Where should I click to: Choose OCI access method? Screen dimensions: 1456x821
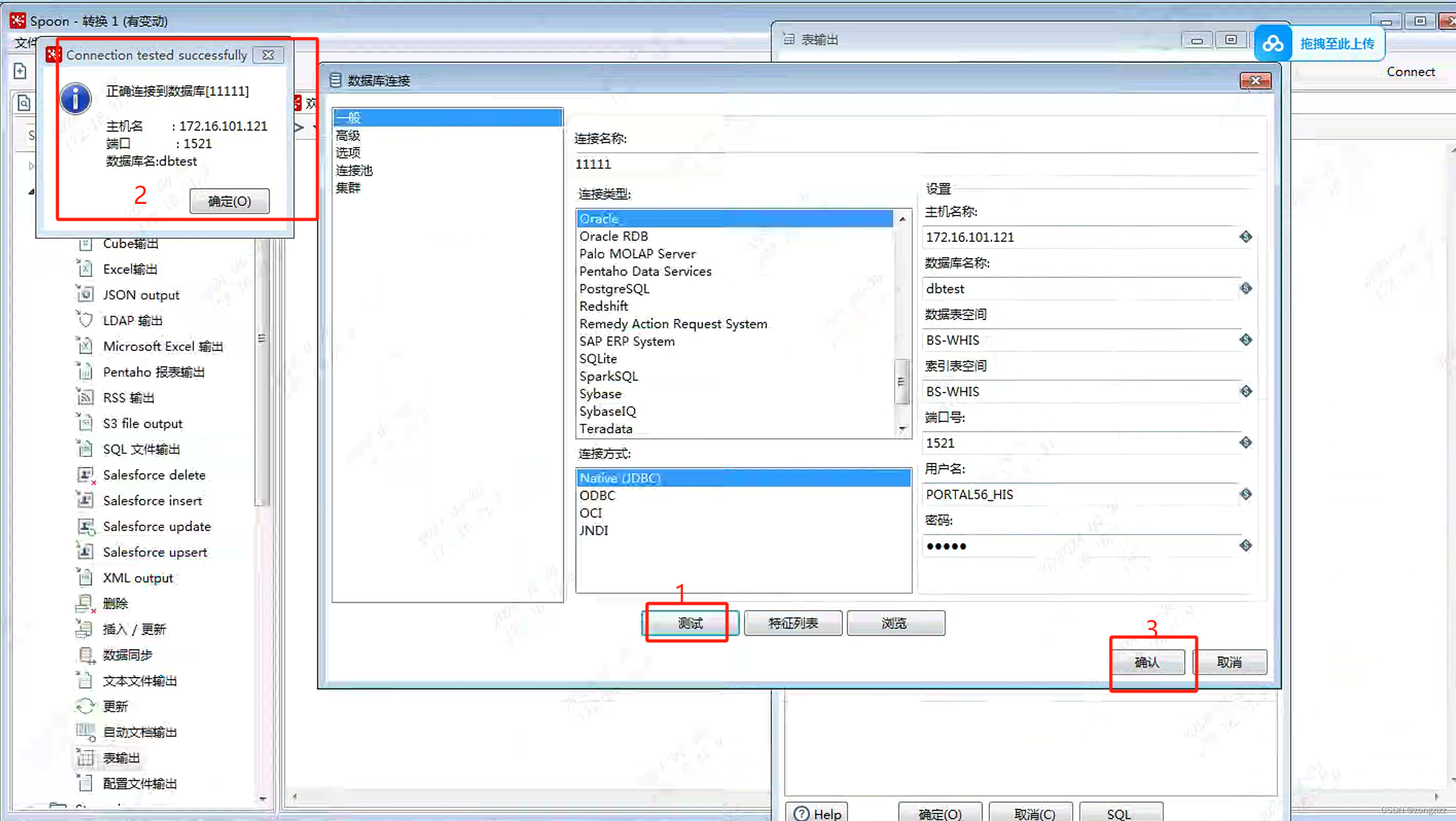(x=591, y=513)
